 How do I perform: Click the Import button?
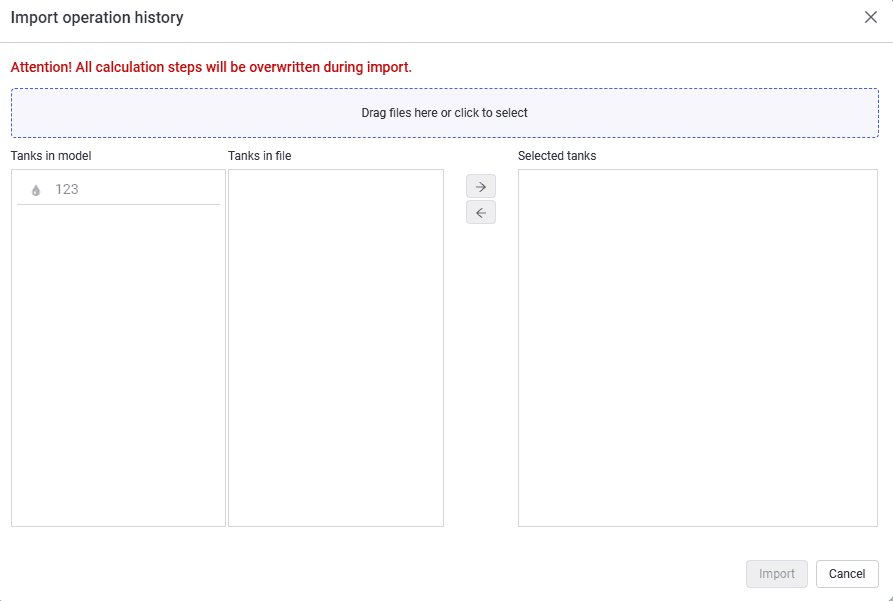[x=777, y=574]
